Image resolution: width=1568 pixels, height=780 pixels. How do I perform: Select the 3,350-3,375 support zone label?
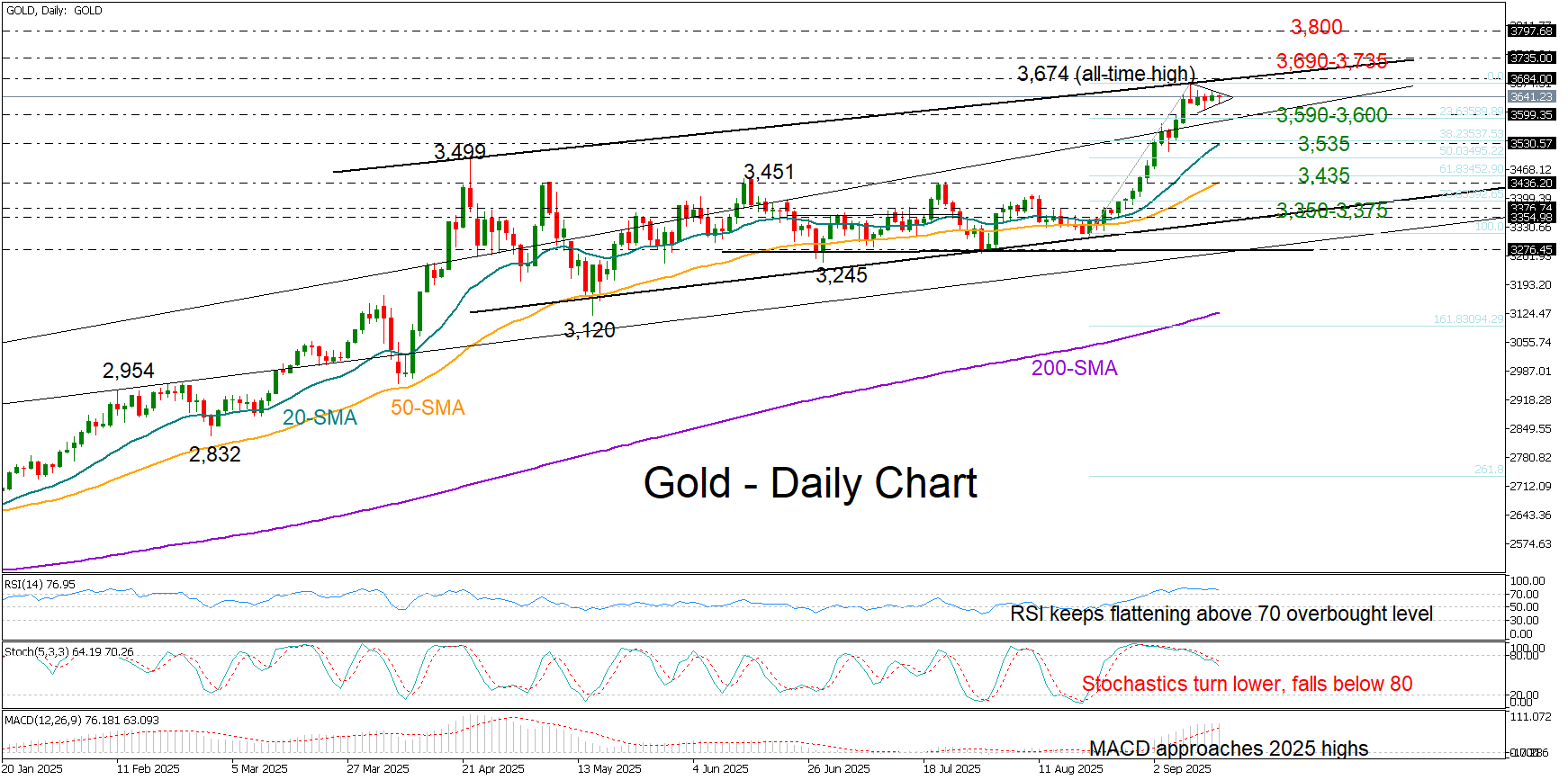pyautogui.click(x=1331, y=211)
